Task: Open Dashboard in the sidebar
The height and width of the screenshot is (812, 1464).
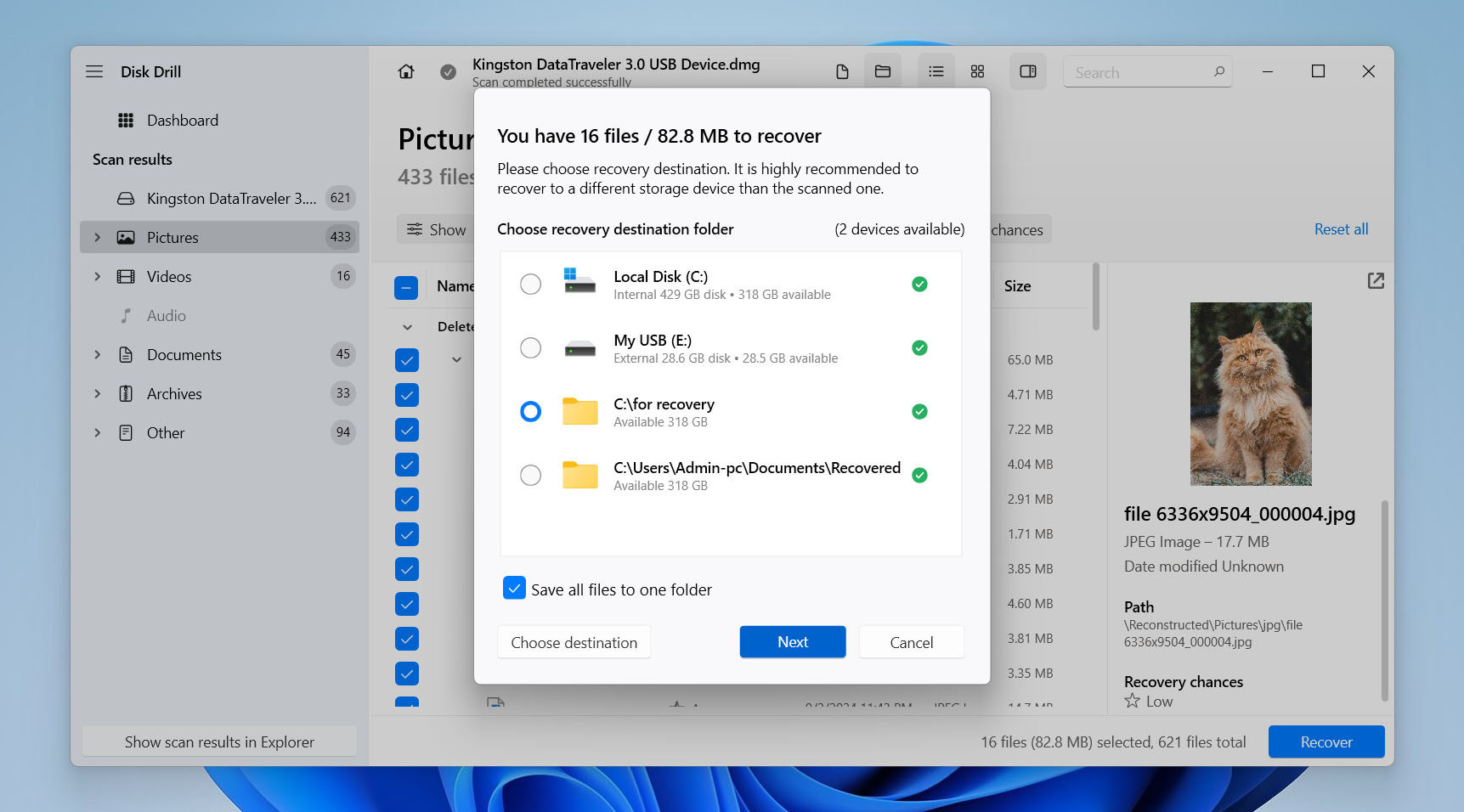Action: 219,121
